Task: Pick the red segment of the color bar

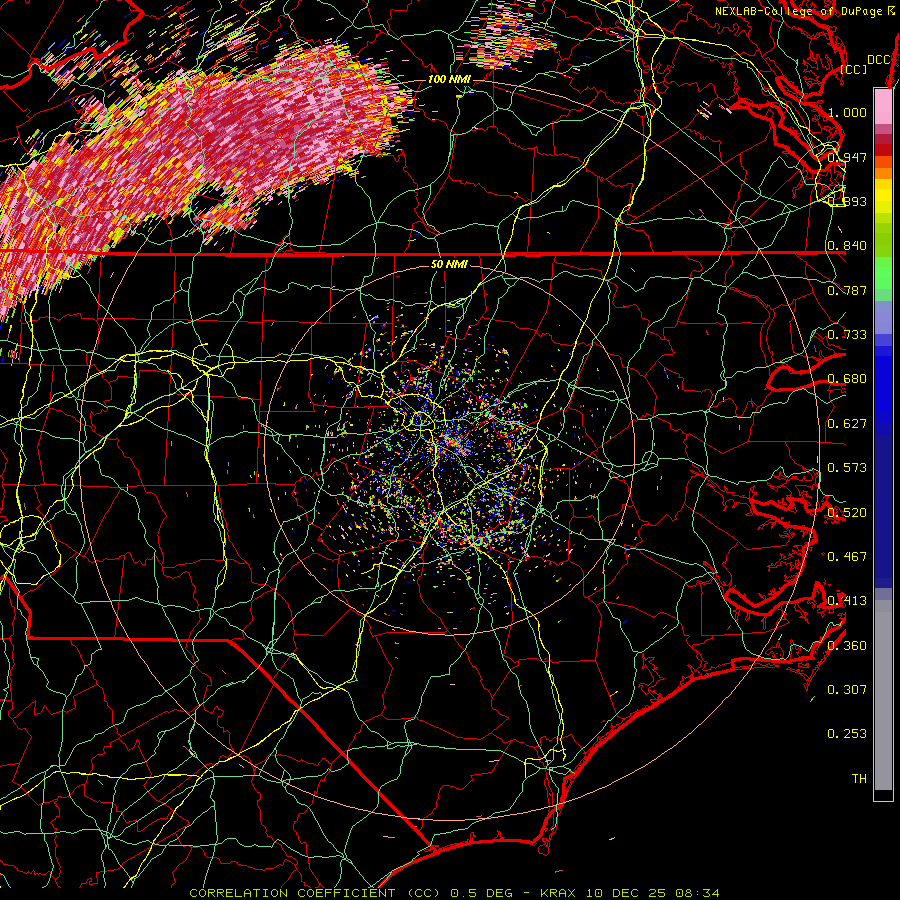Action: click(883, 150)
